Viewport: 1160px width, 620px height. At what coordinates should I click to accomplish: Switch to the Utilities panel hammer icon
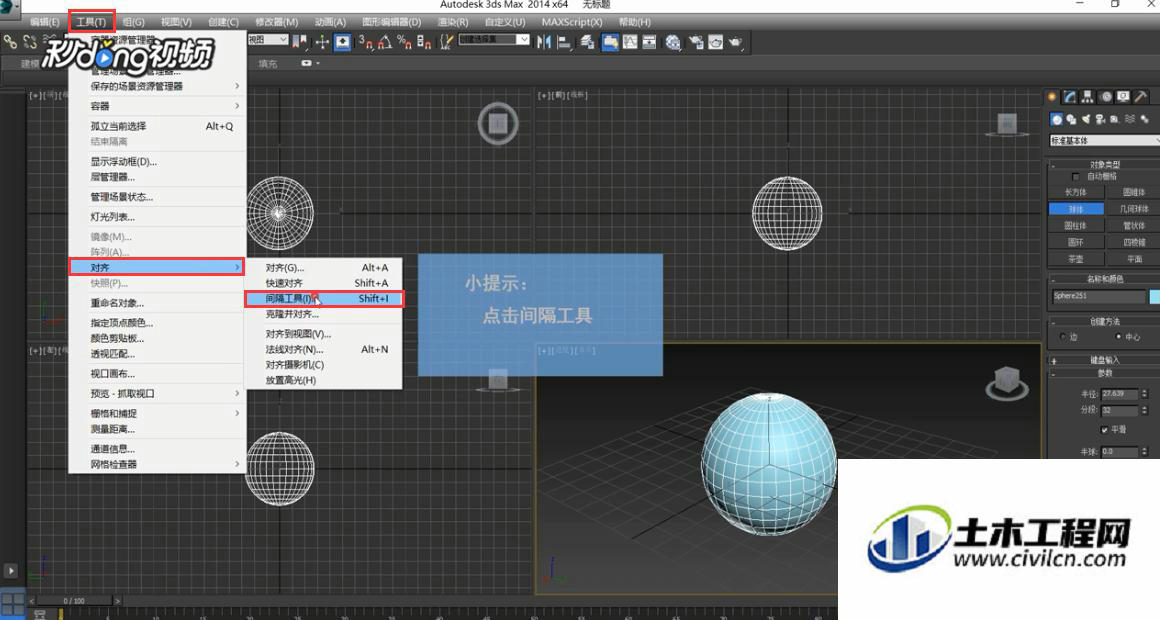coord(1141,97)
